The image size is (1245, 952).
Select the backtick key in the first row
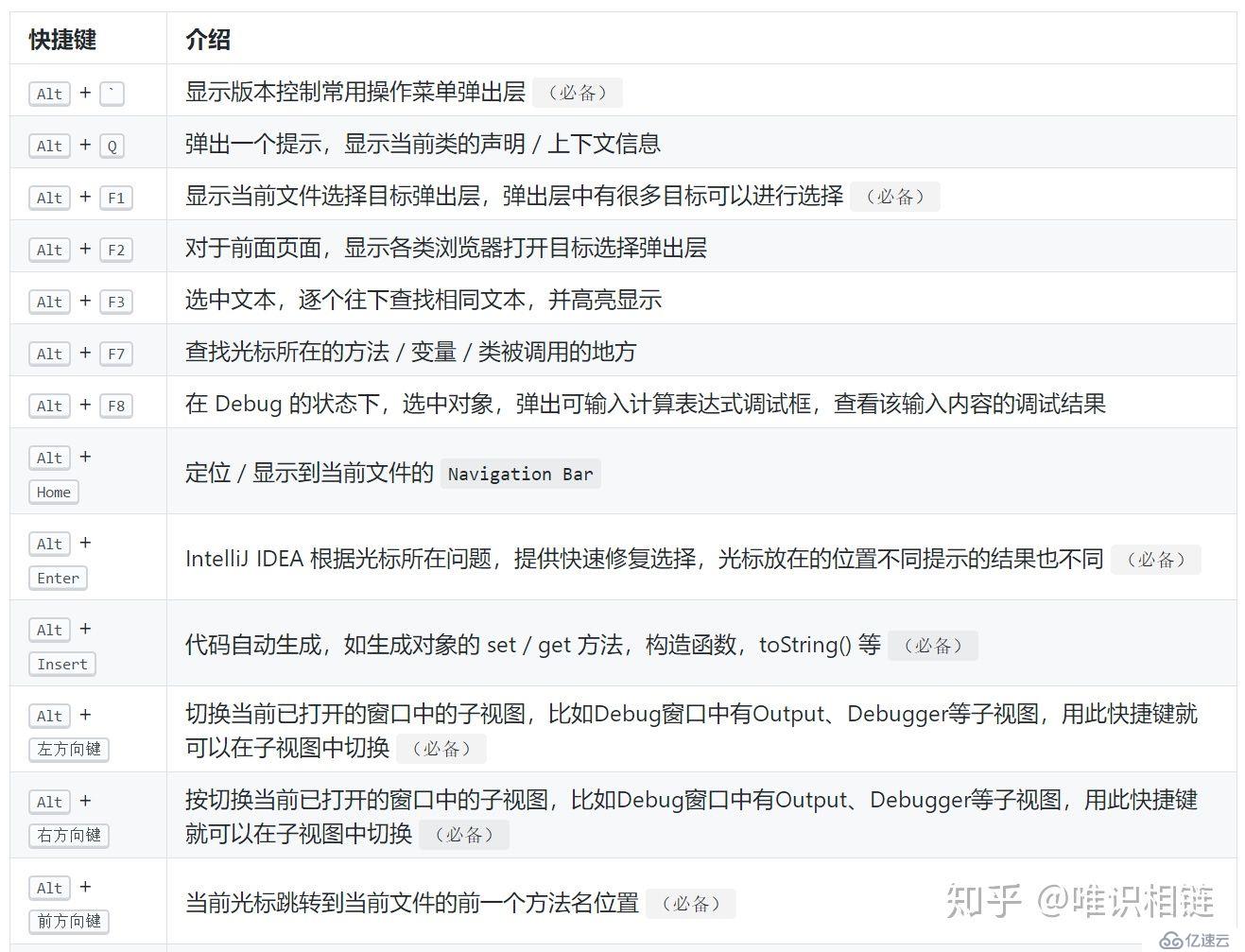point(112,94)
